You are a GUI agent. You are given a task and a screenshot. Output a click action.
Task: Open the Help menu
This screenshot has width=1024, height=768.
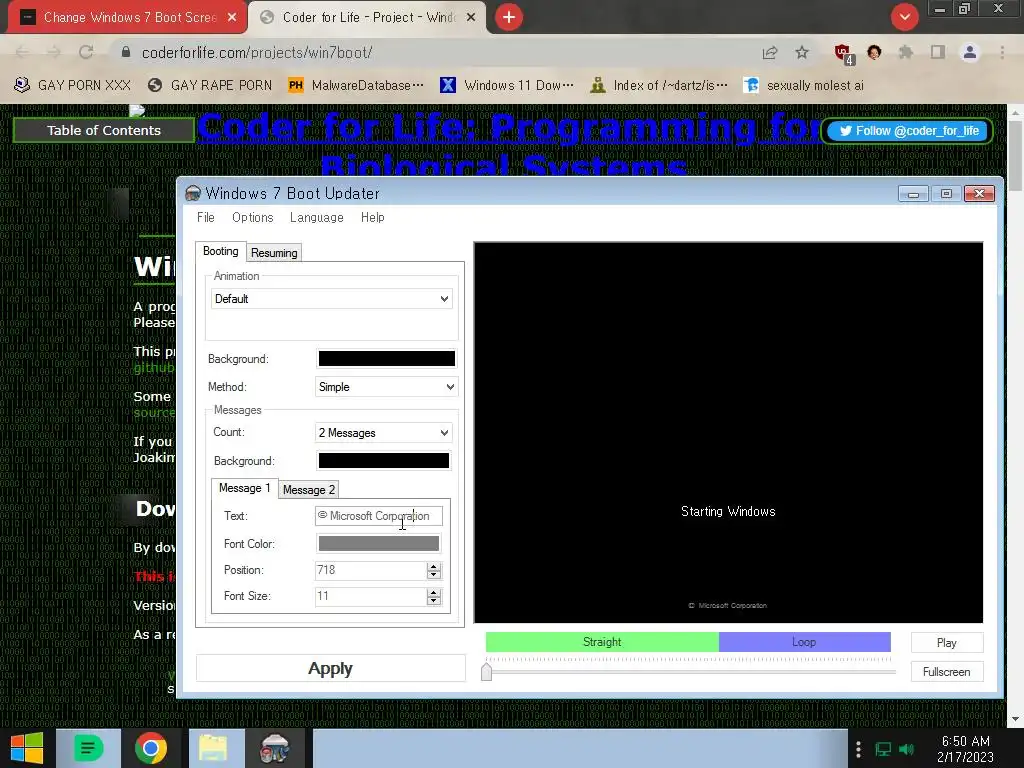pos(373,217)
